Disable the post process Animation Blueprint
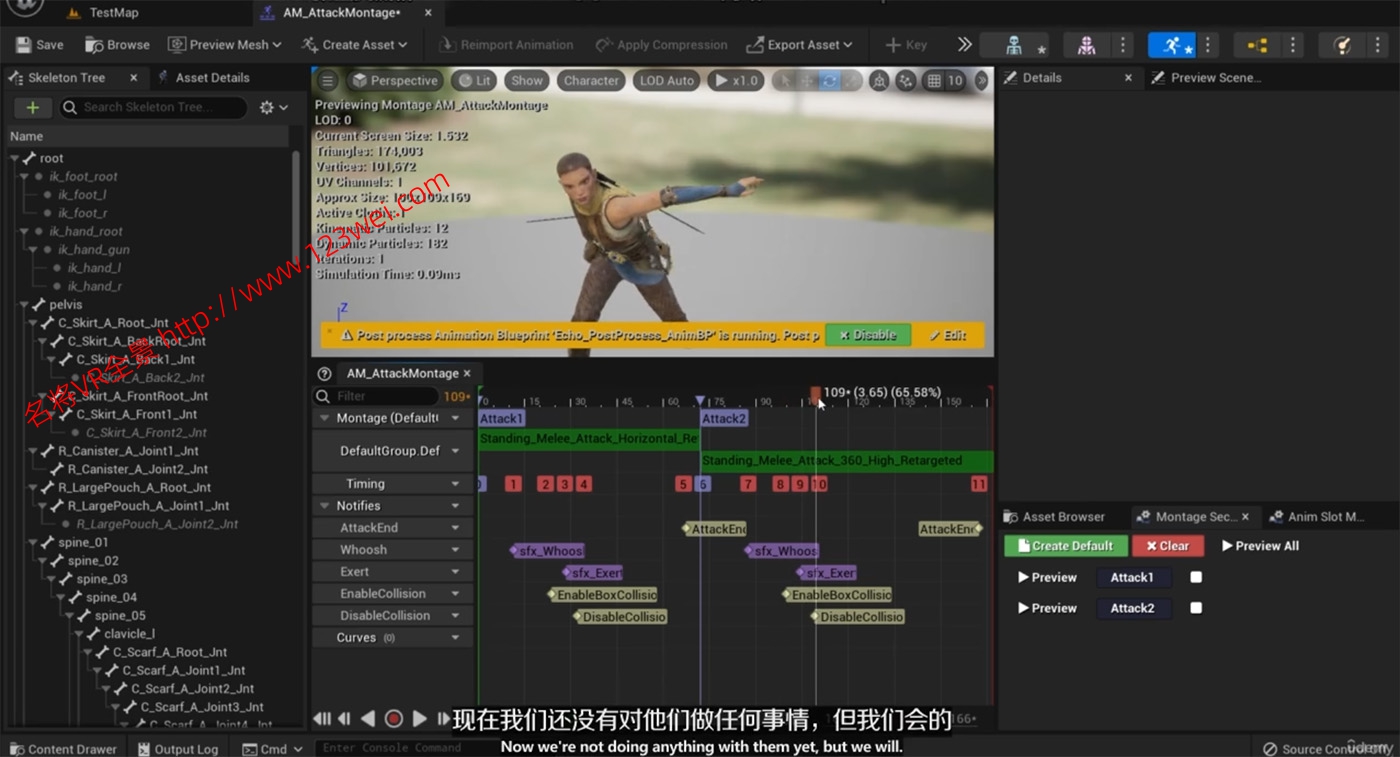 click(x=867, y=335)
